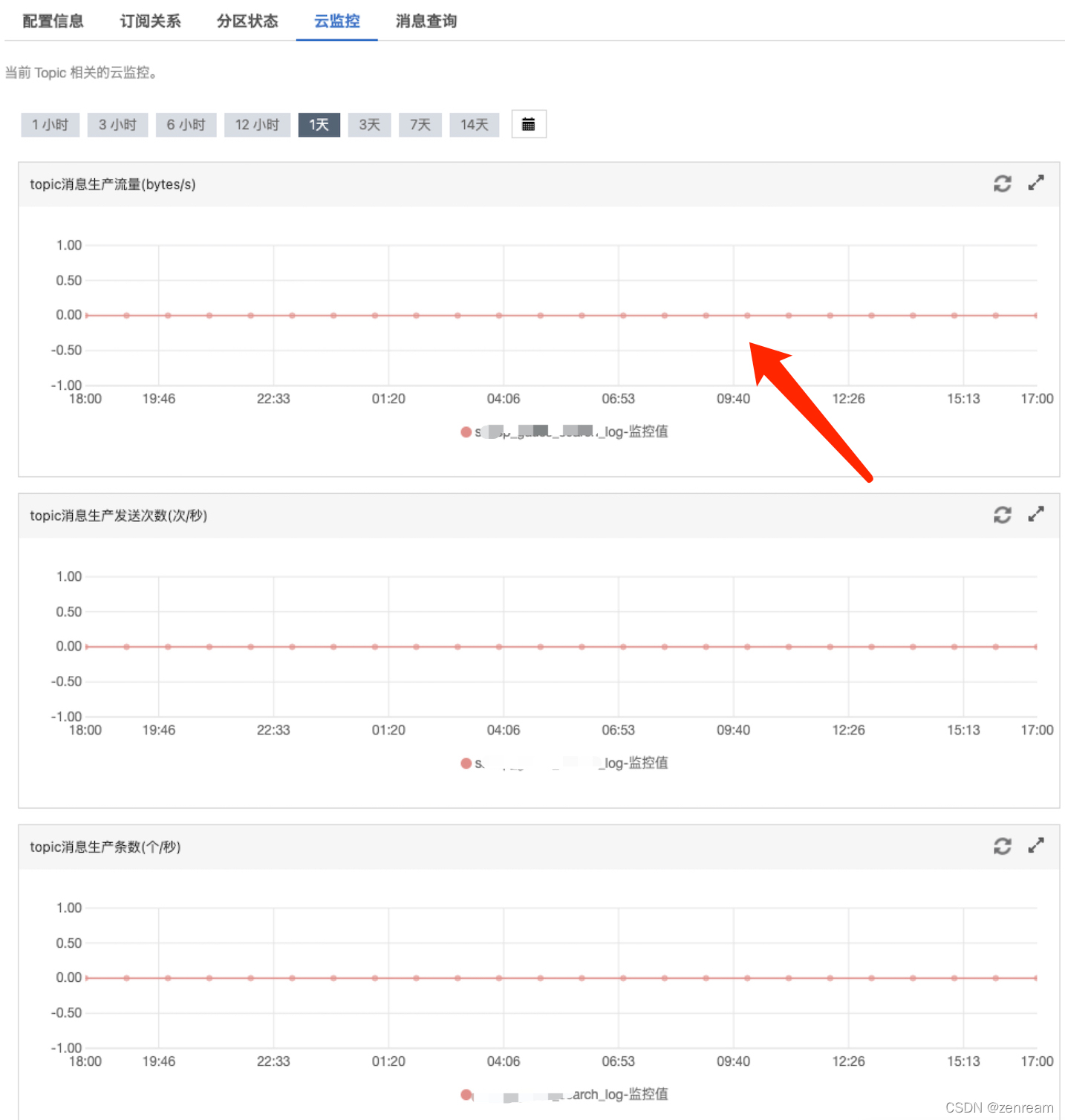Expand the 消息生产发送次数 chart fullscreen

tap(1036, 514)
